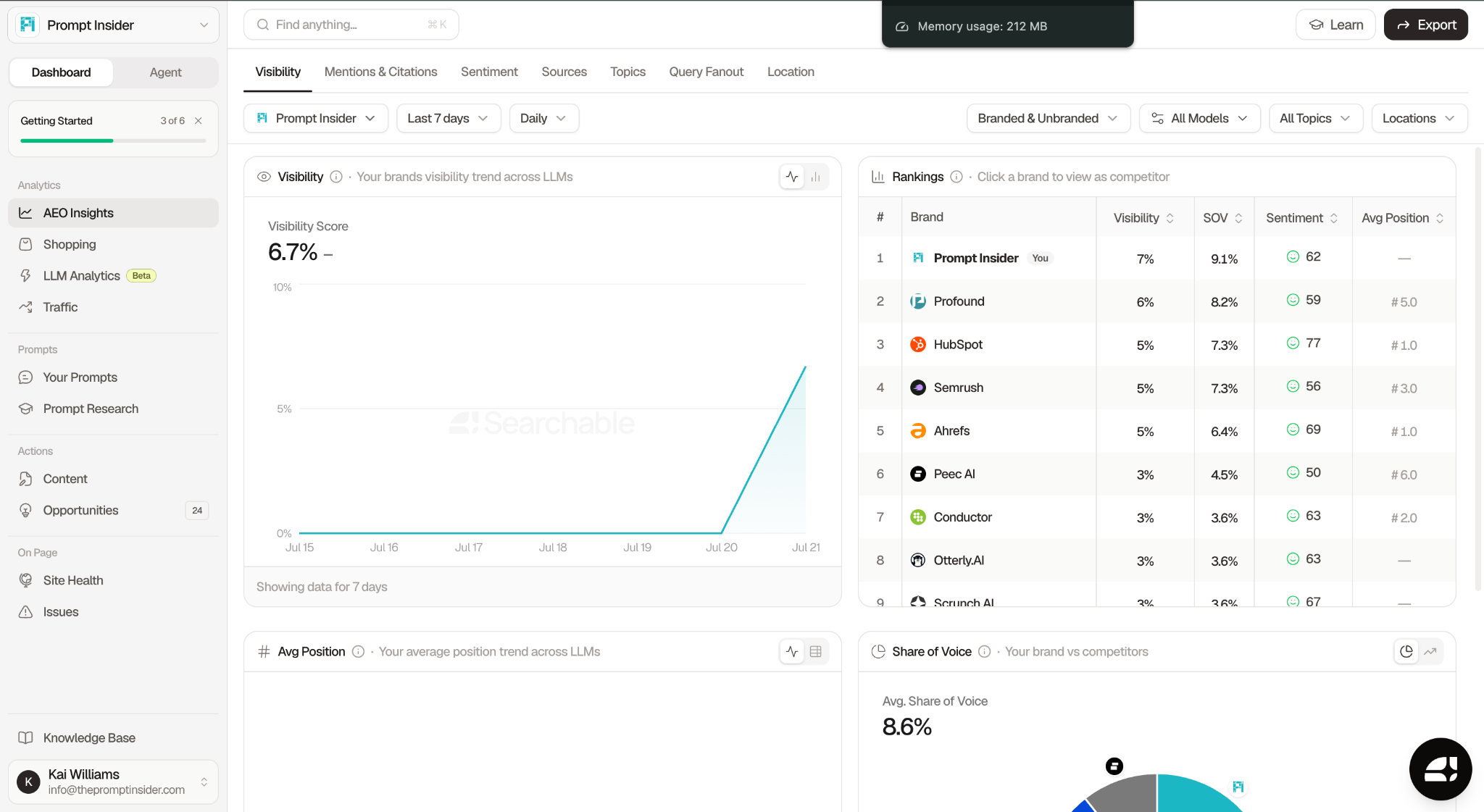Screen dimensions: 1484x812
Task: Open the Branded & Unbranded dropdown
Action: (1049, 118)
